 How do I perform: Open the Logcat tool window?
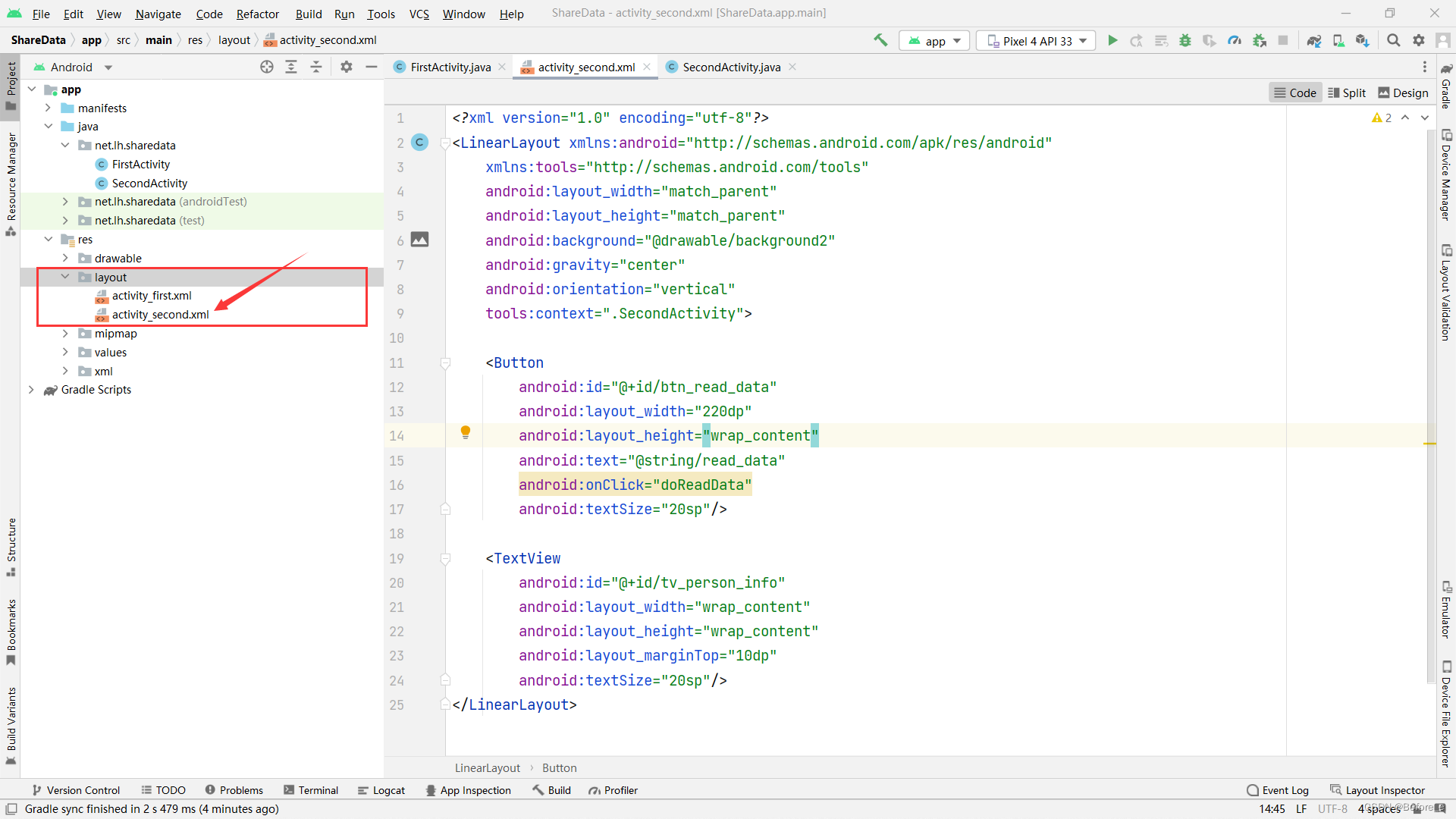pyautogui.click(x=381, y=790)
